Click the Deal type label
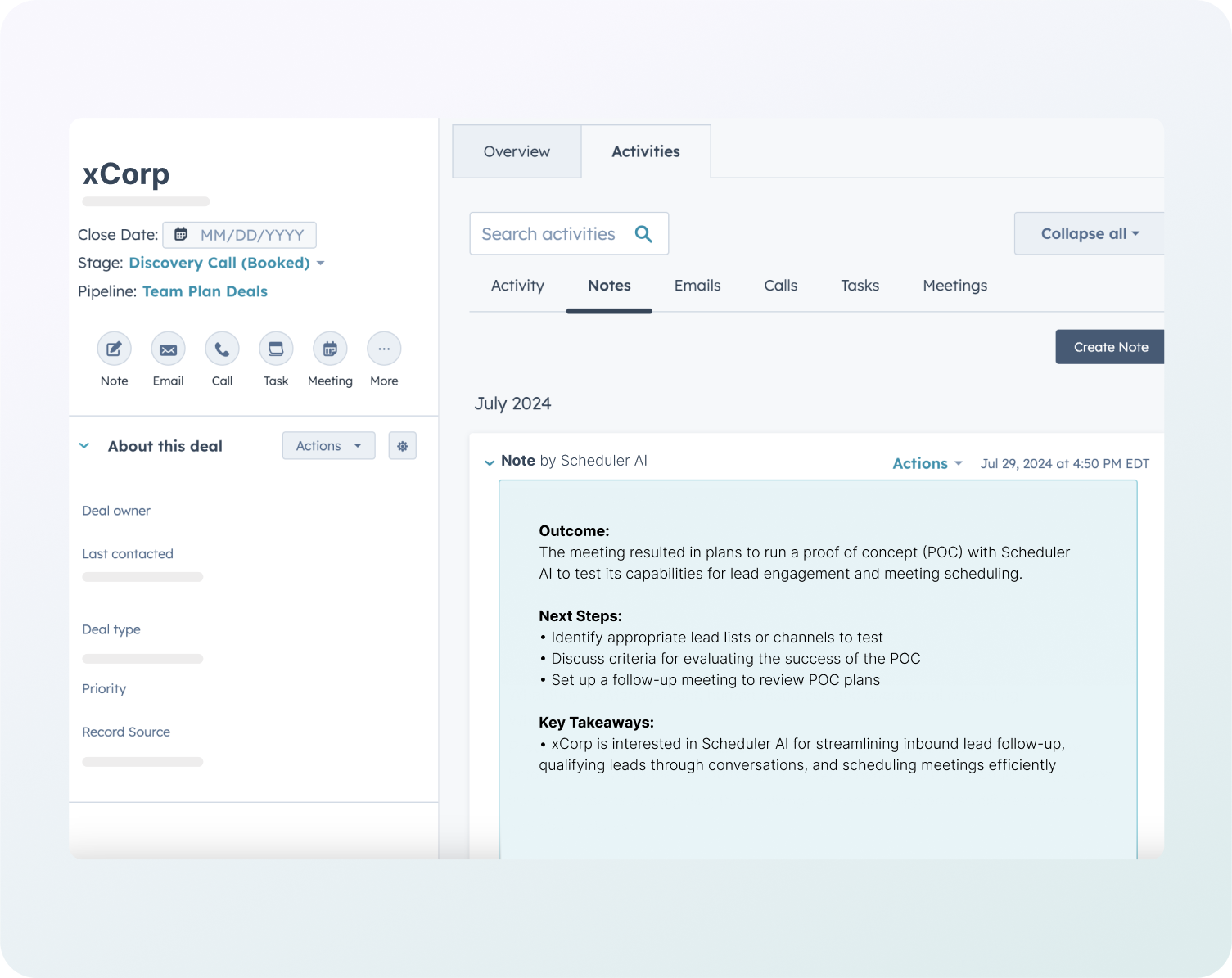 (111, 629)
